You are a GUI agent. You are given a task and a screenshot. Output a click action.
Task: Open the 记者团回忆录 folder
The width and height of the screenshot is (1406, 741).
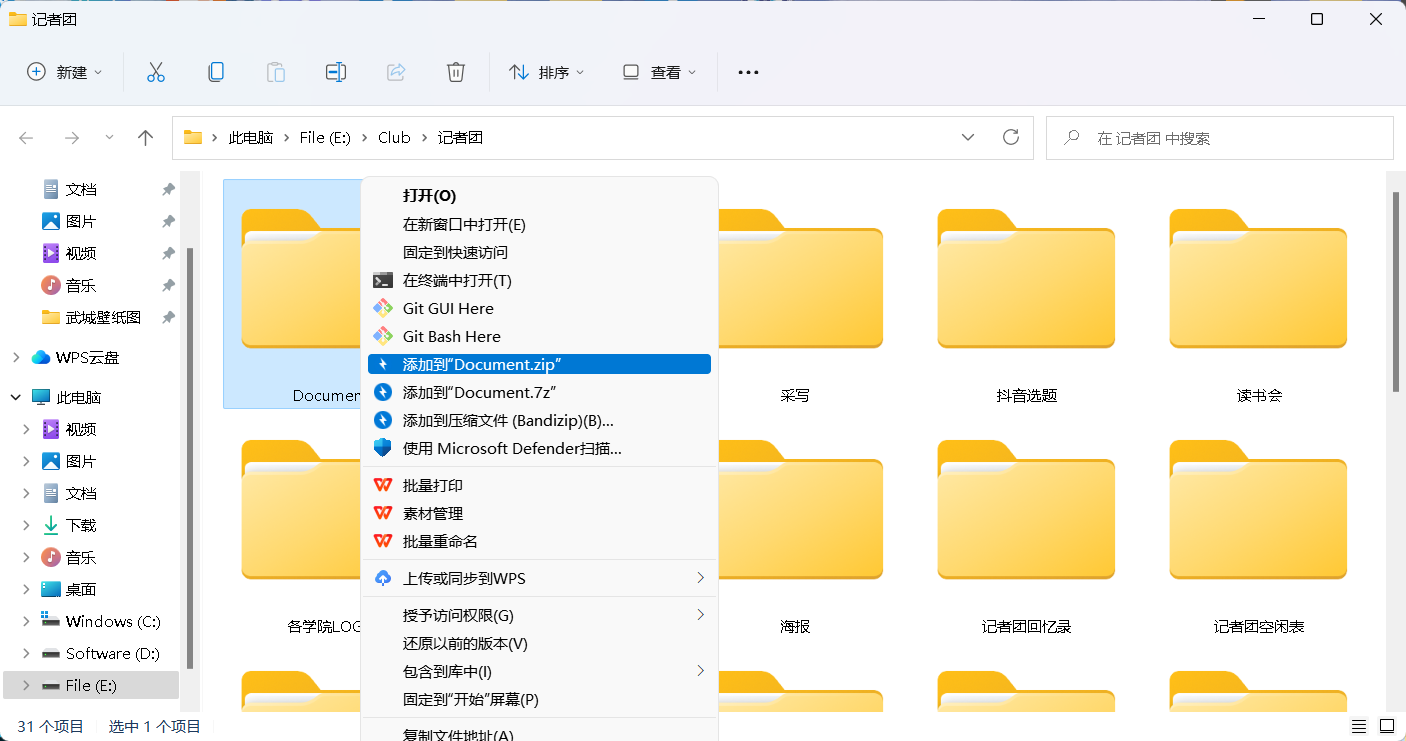(1027, 525)
